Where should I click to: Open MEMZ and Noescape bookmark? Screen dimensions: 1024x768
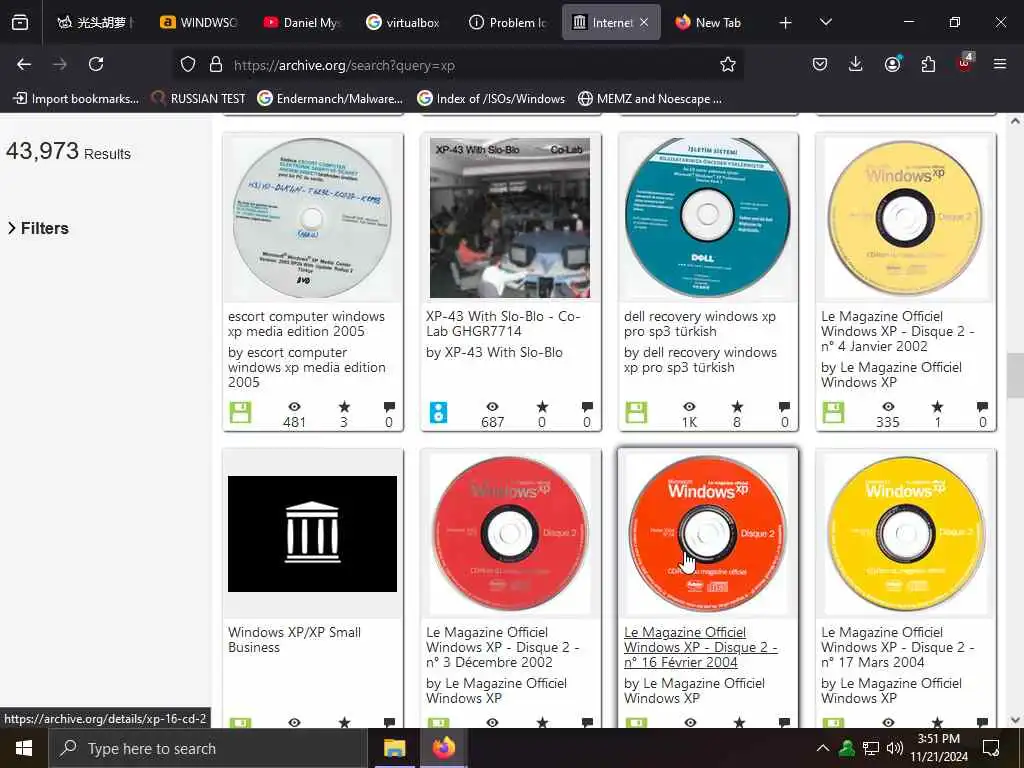pyautogui.click(x=650, y=99)
